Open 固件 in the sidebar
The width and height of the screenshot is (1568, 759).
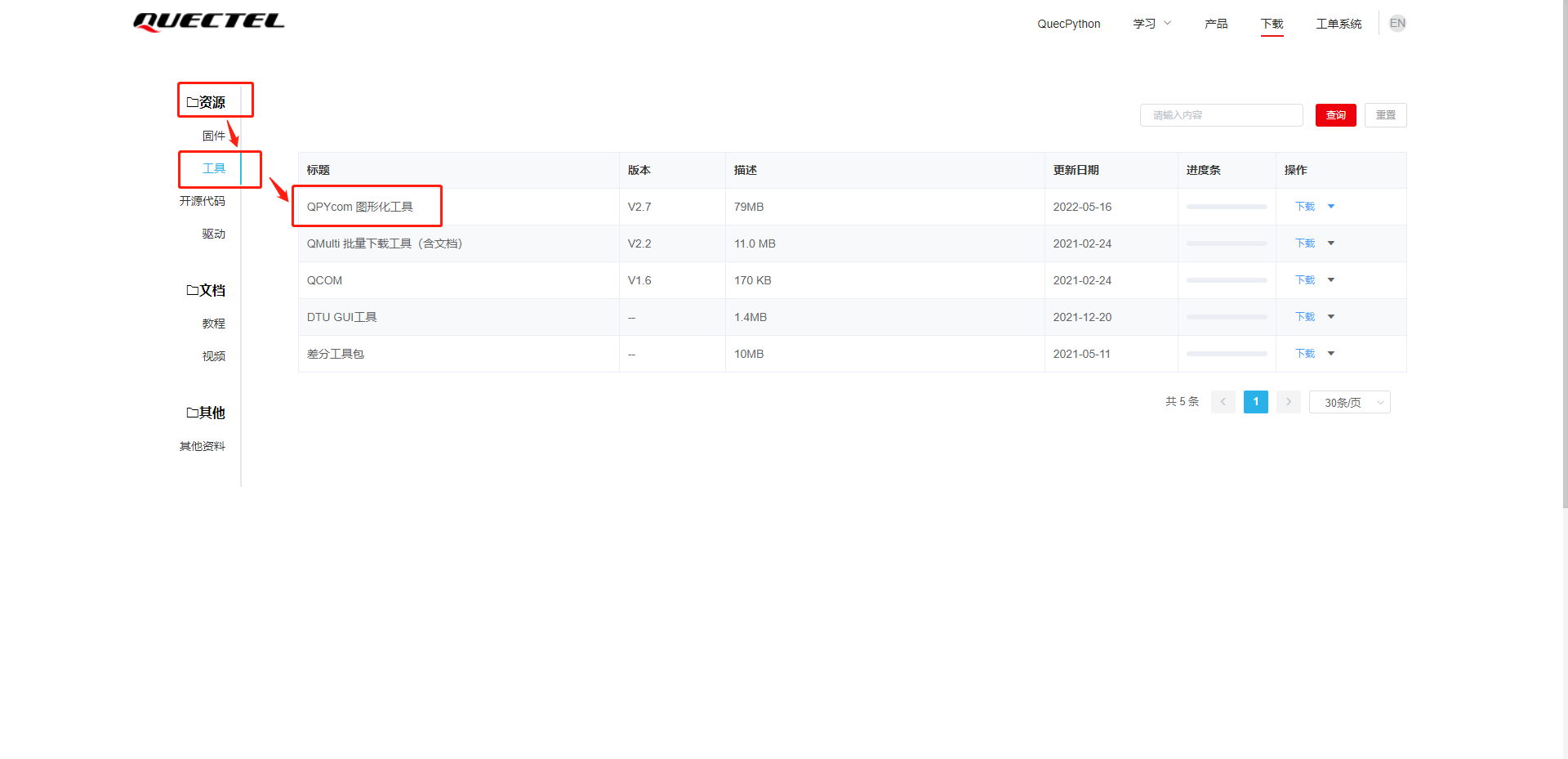(214, 136)
